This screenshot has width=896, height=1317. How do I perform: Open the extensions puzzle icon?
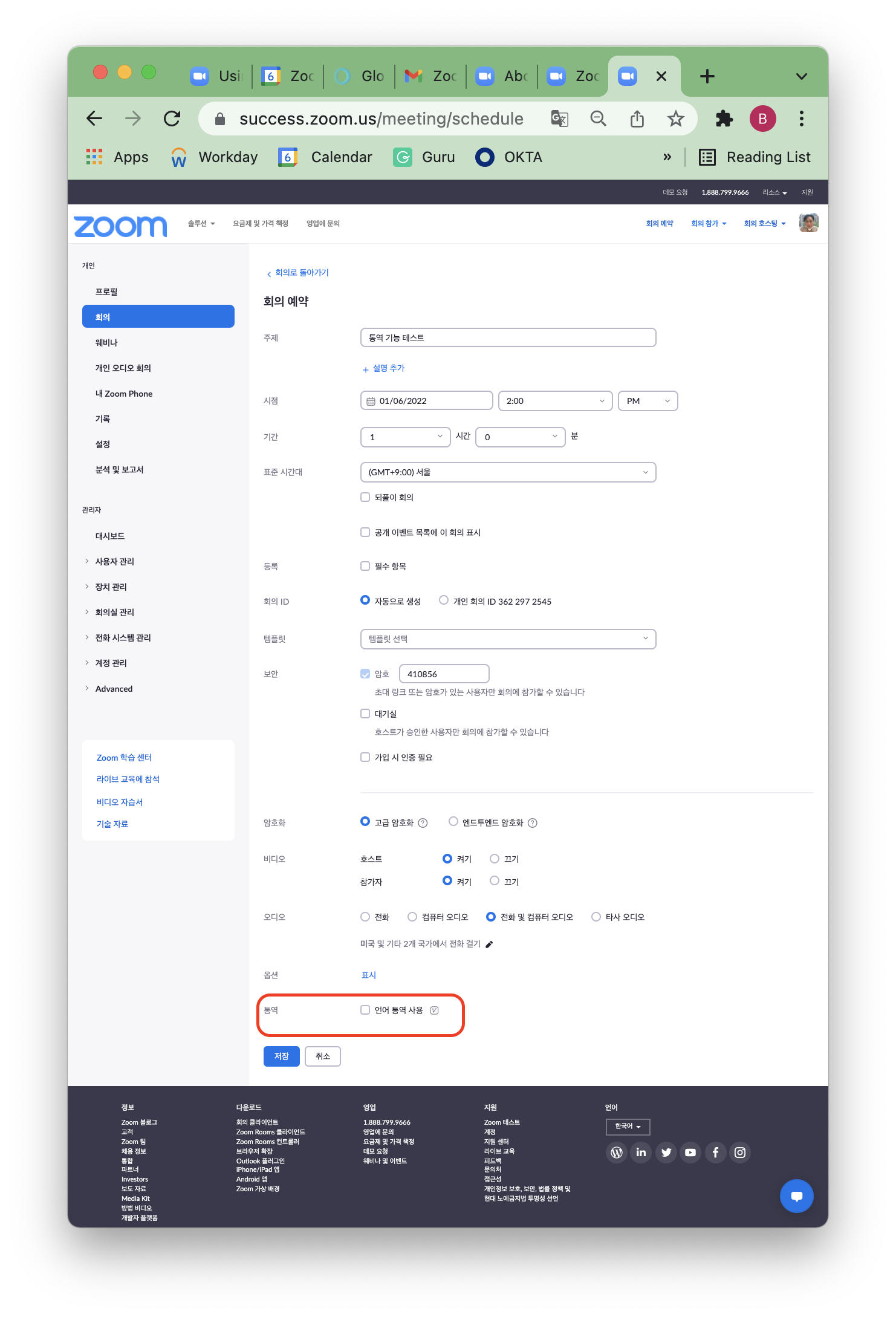724,119
